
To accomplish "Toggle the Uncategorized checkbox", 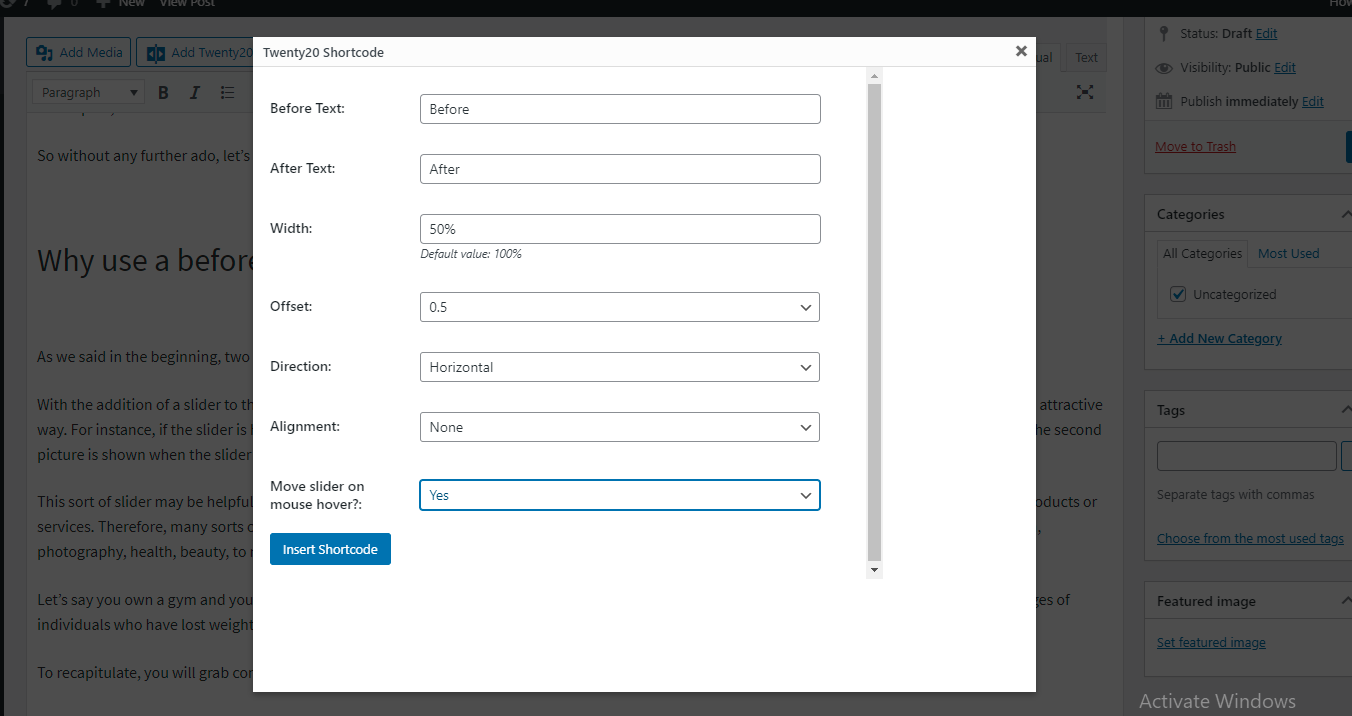I will (1178, 294).
